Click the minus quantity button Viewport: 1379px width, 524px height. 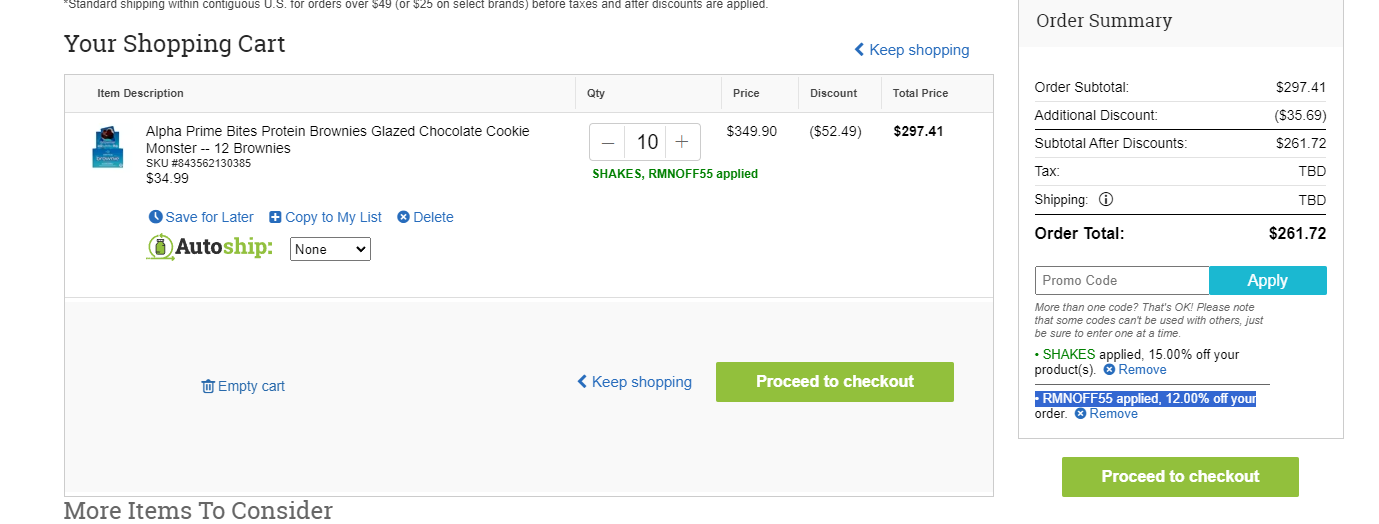pyautogui.click(x=608, y=142)
